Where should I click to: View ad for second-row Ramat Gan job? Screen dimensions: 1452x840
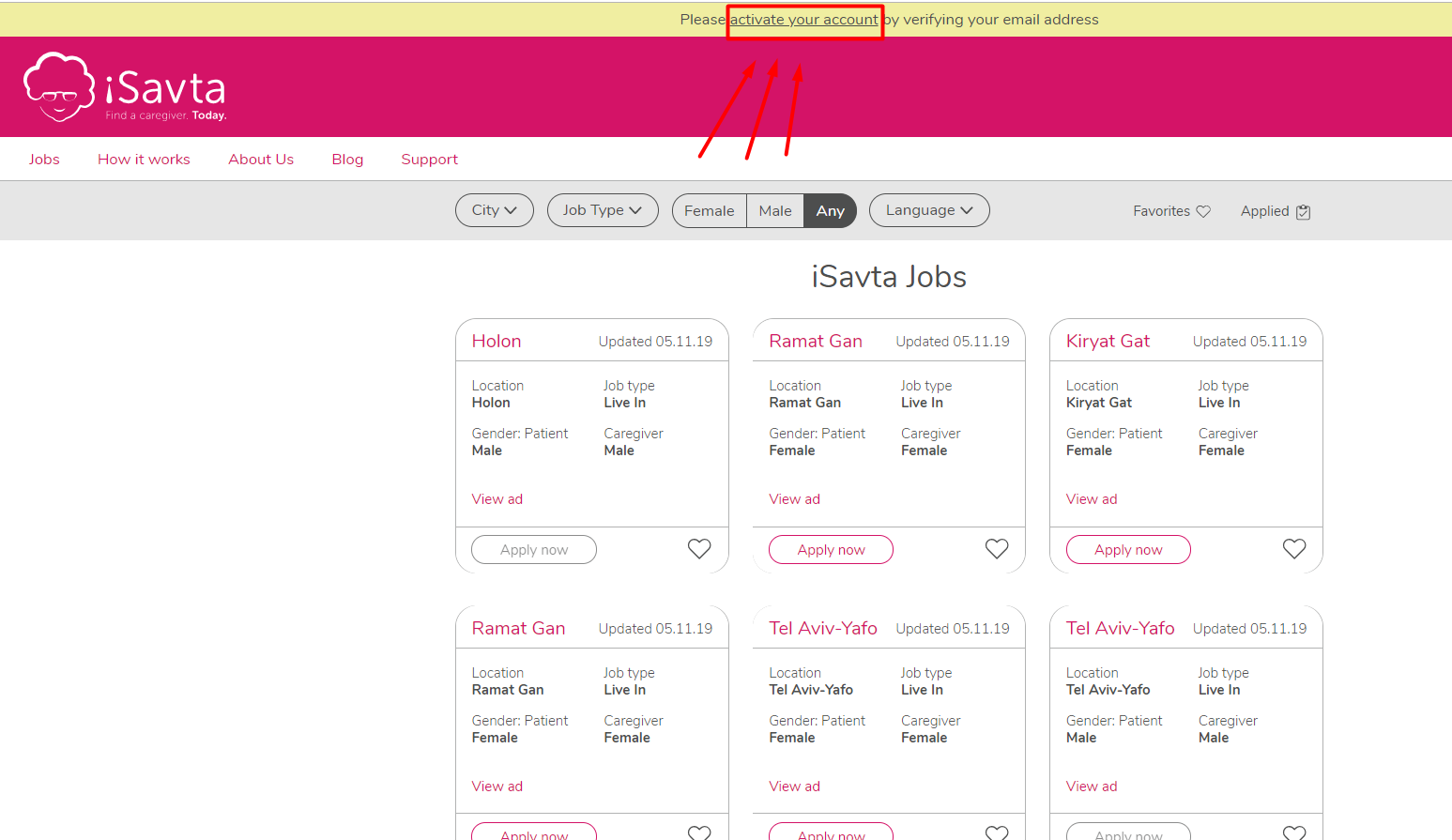point(497,787)
